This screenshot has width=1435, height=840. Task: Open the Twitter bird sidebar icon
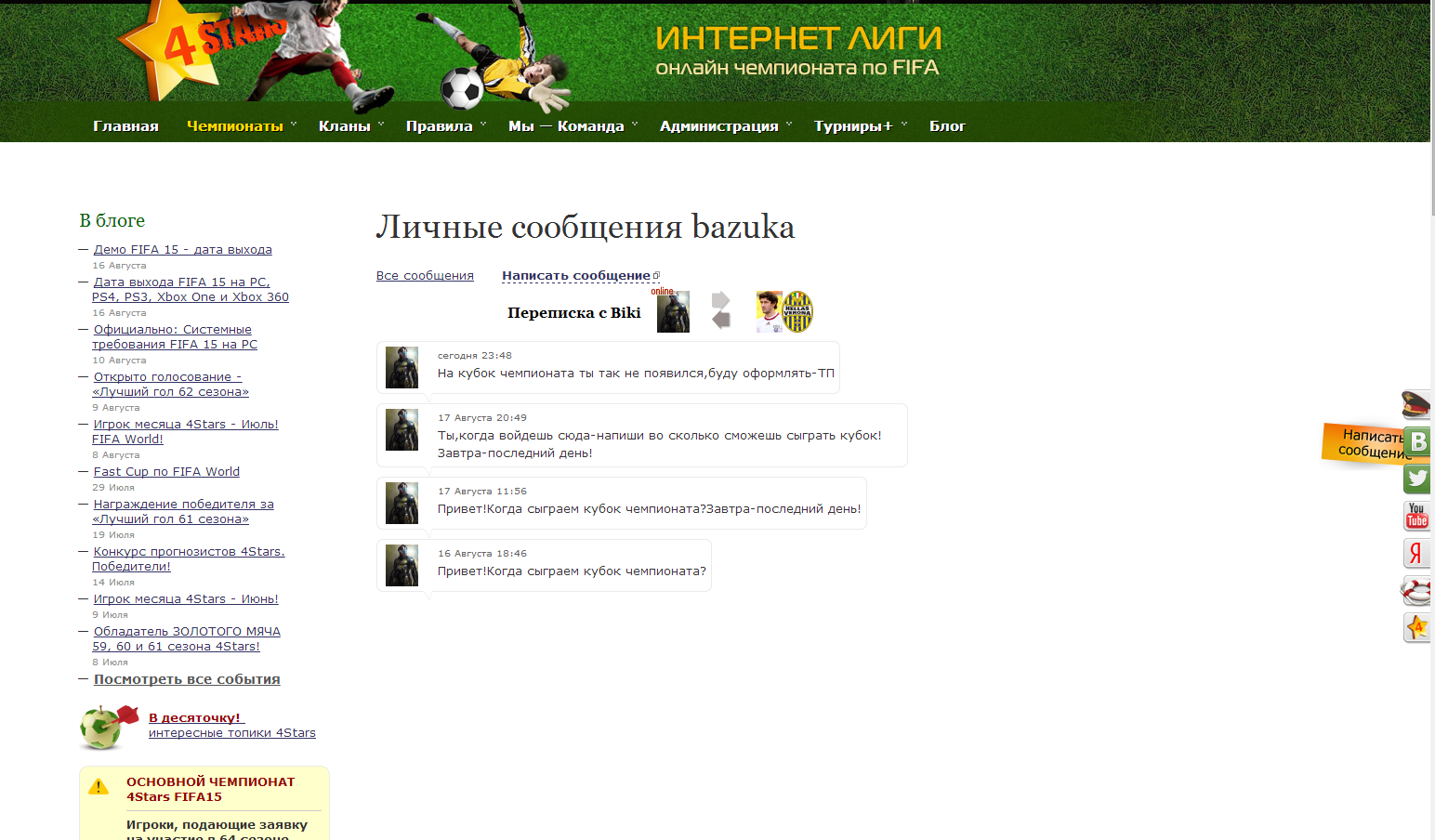(x=1416, y=479)
